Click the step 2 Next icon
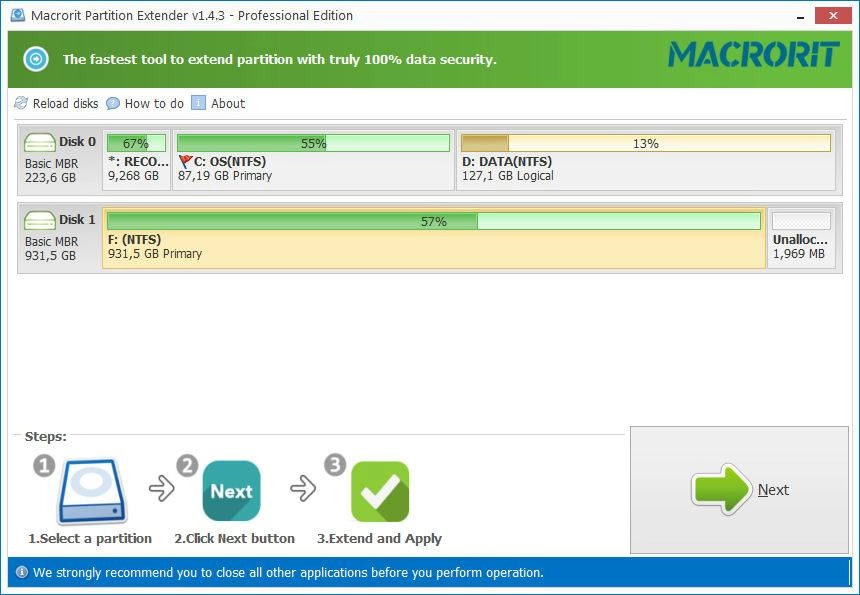The image size is (860, 595). (231, 491)
